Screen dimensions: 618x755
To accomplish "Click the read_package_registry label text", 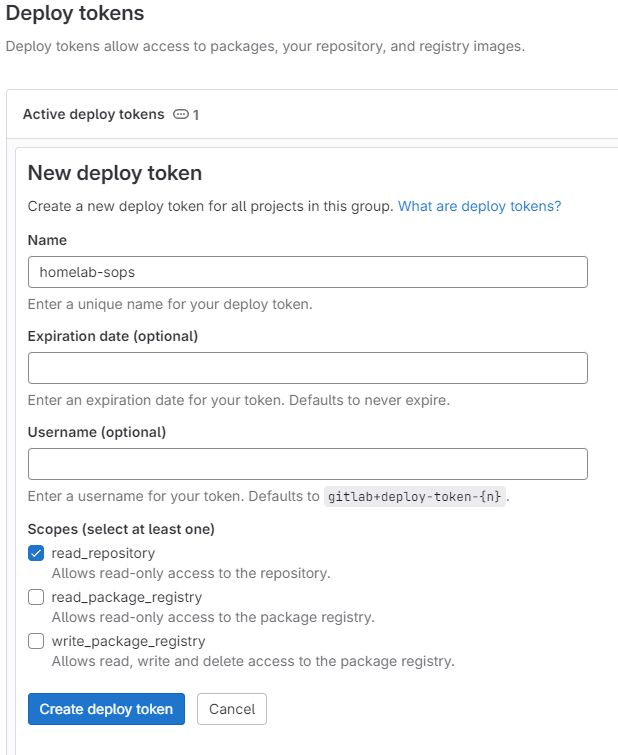I will pyautogui.click(x=126, y=597).
